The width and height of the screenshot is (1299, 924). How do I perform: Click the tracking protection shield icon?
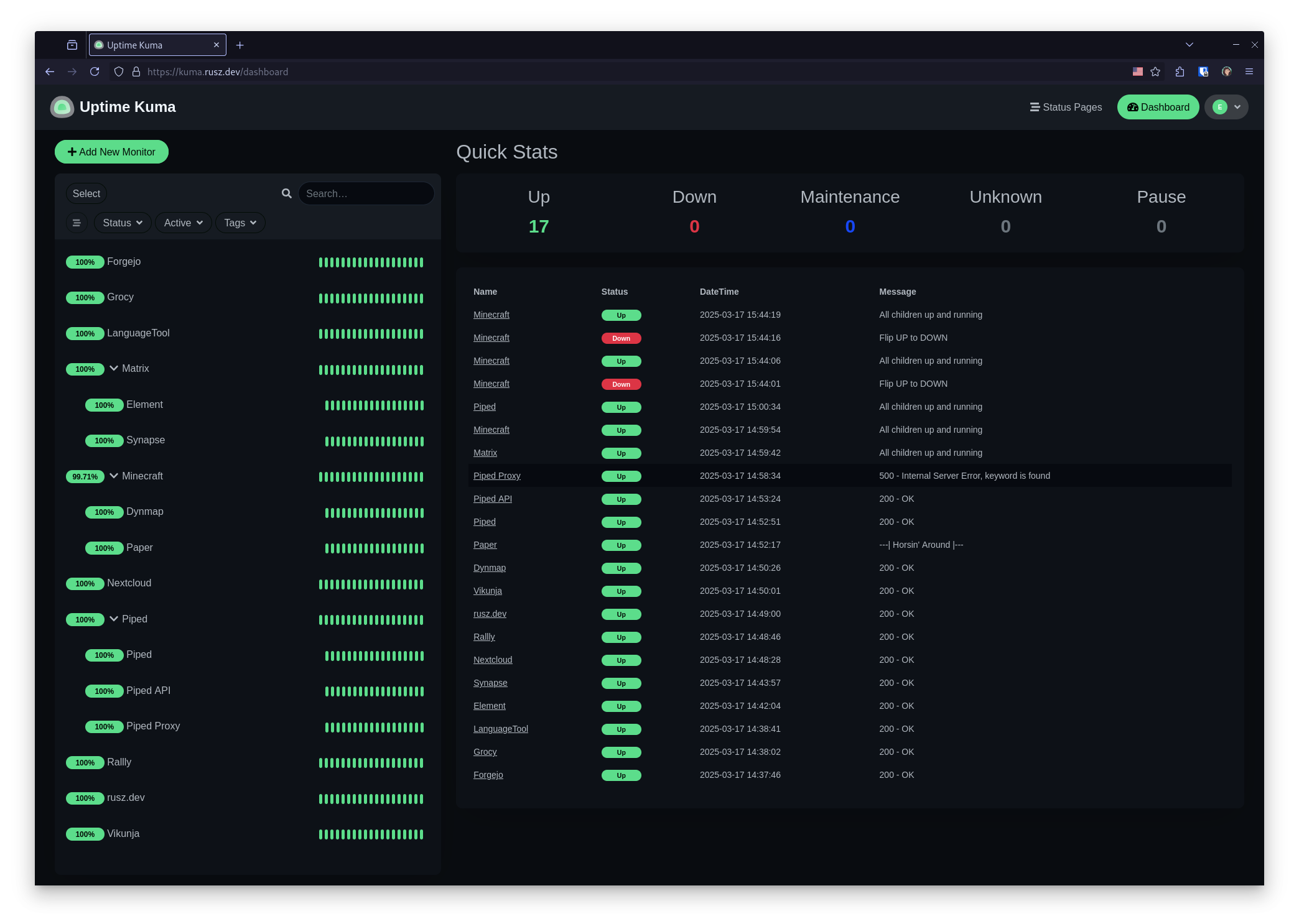coord(119,72)
